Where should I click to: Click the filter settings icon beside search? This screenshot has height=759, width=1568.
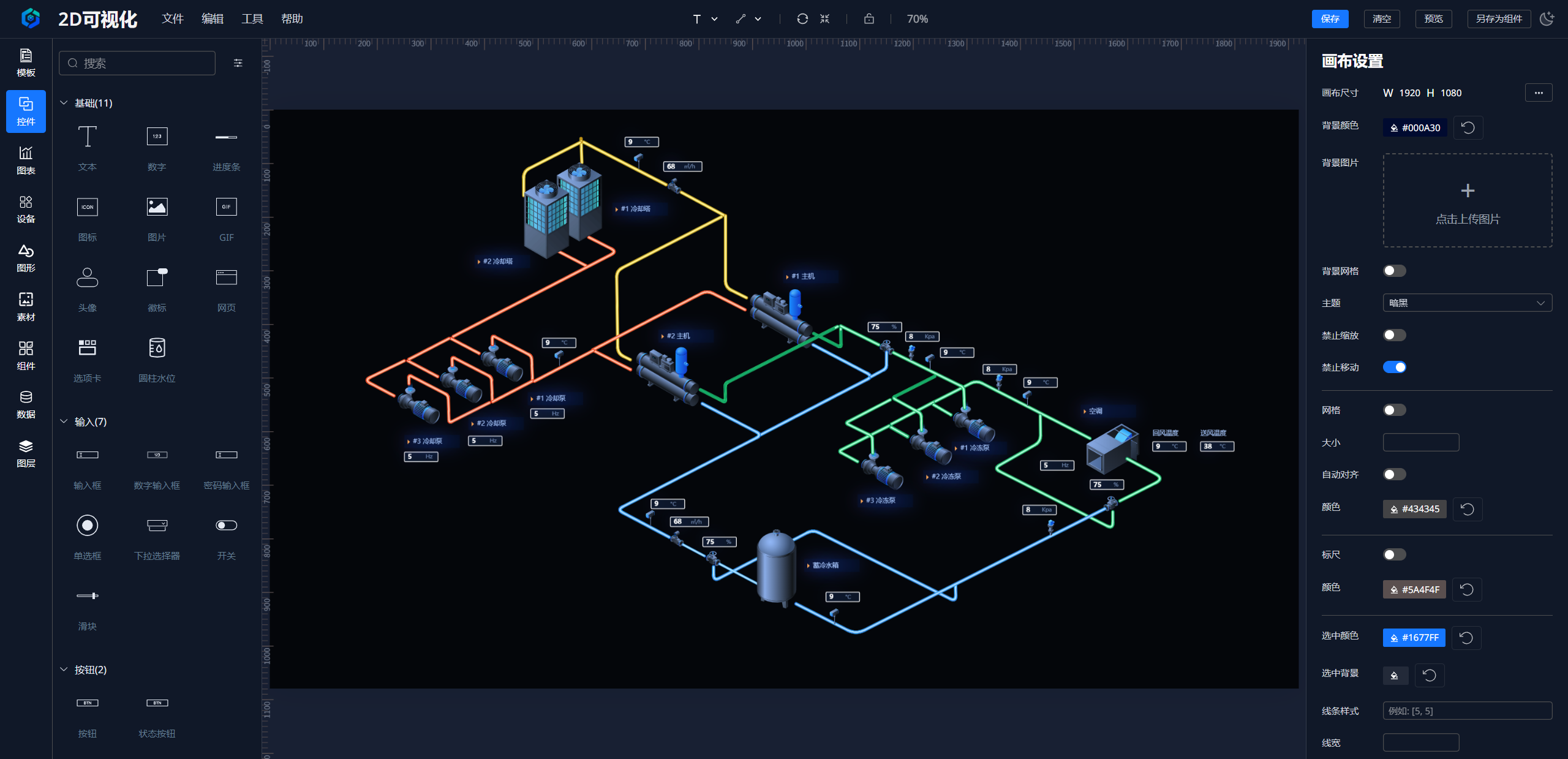pos(238,63)
